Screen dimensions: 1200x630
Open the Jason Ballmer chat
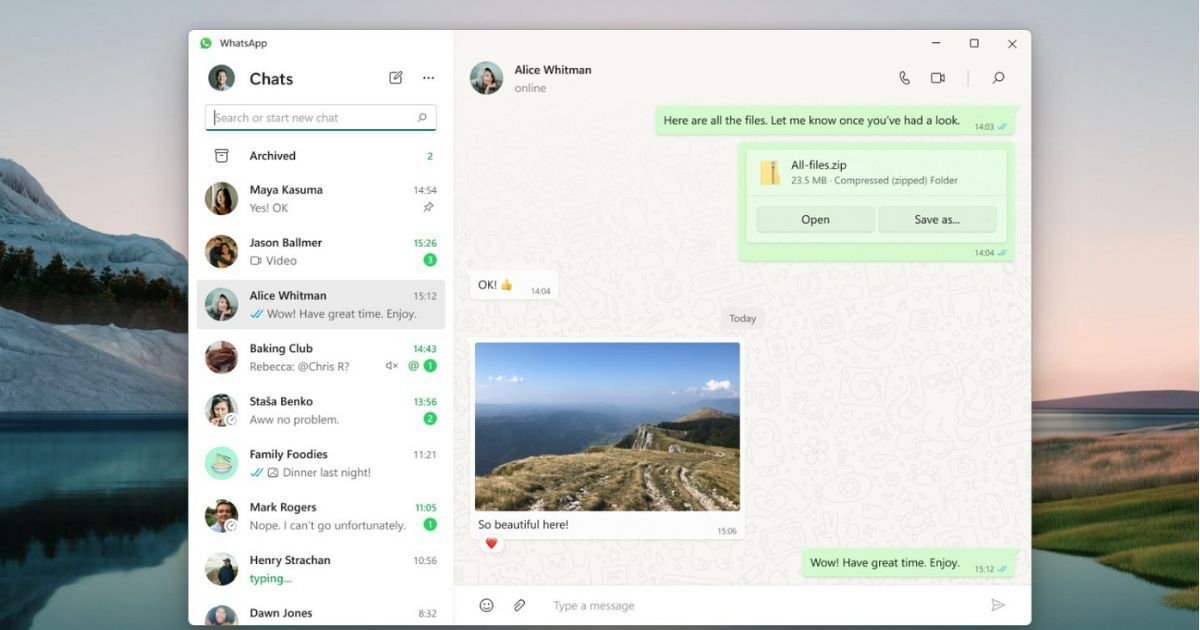click(321, 251)
